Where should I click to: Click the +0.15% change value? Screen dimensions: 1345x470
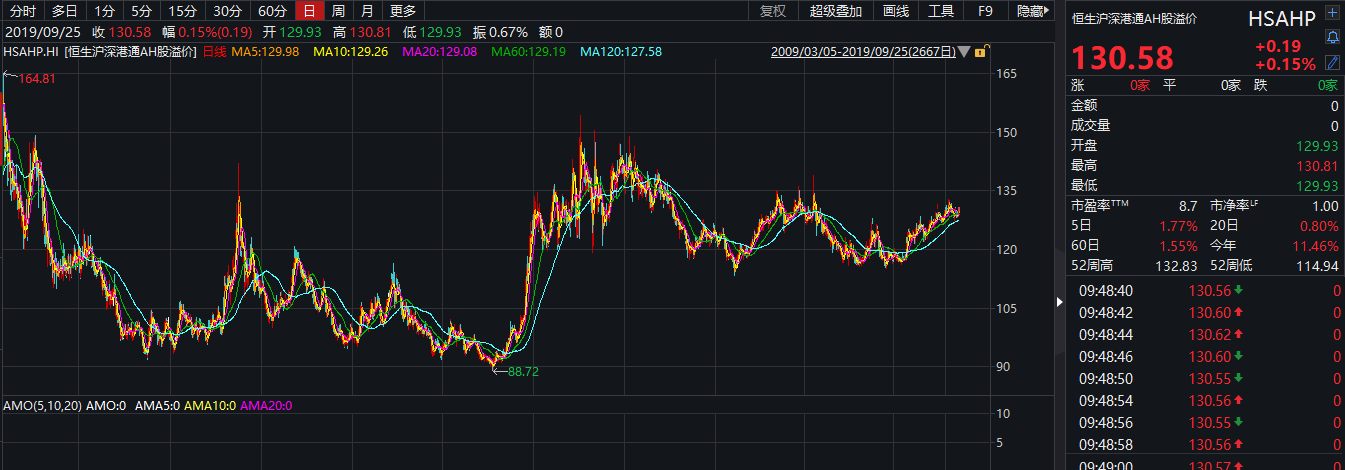(x=1285, y=64)
